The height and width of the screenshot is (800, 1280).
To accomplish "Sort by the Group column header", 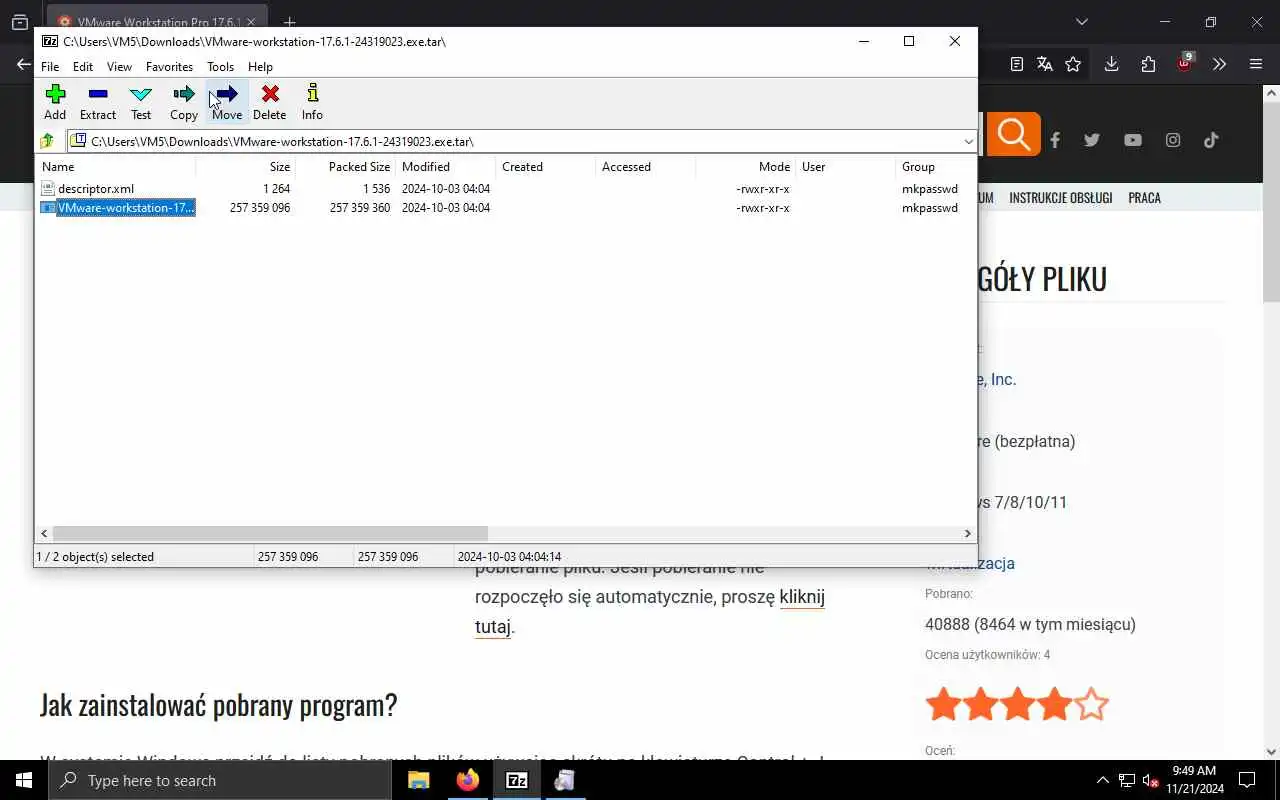I will [935, 167].
